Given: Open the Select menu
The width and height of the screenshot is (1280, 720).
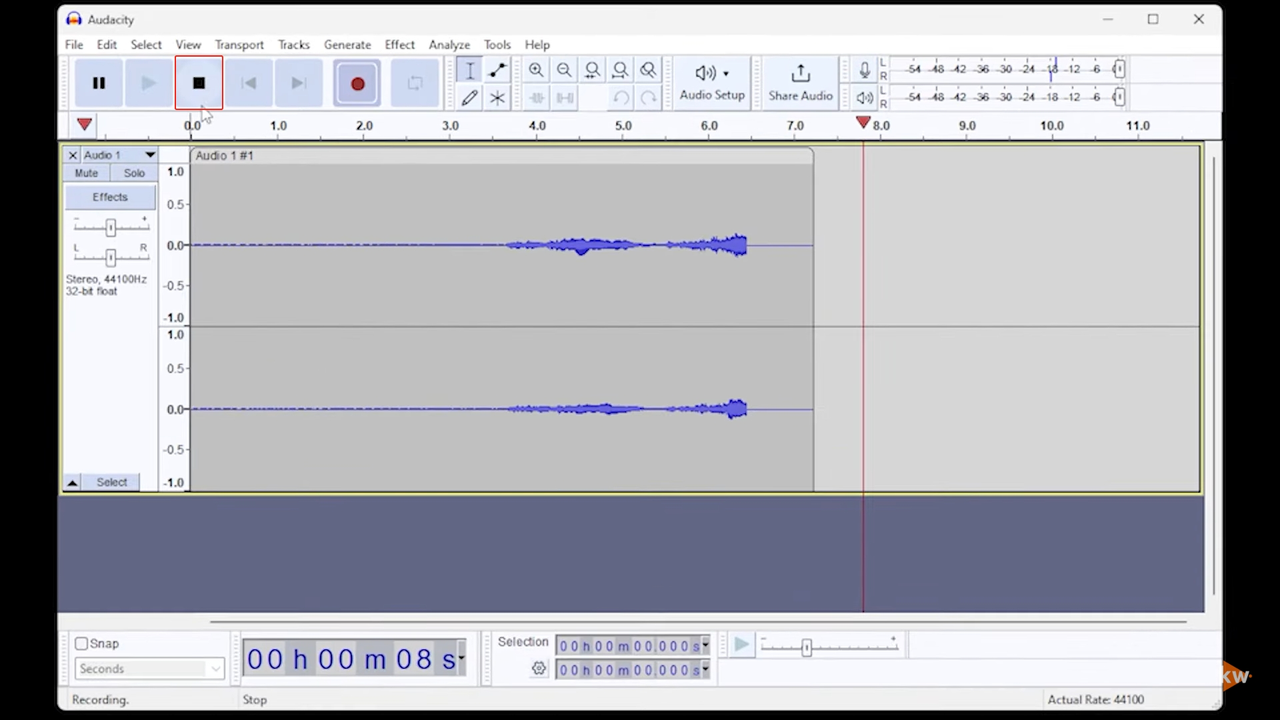Looking at the screenshot, I should point(146,45).
